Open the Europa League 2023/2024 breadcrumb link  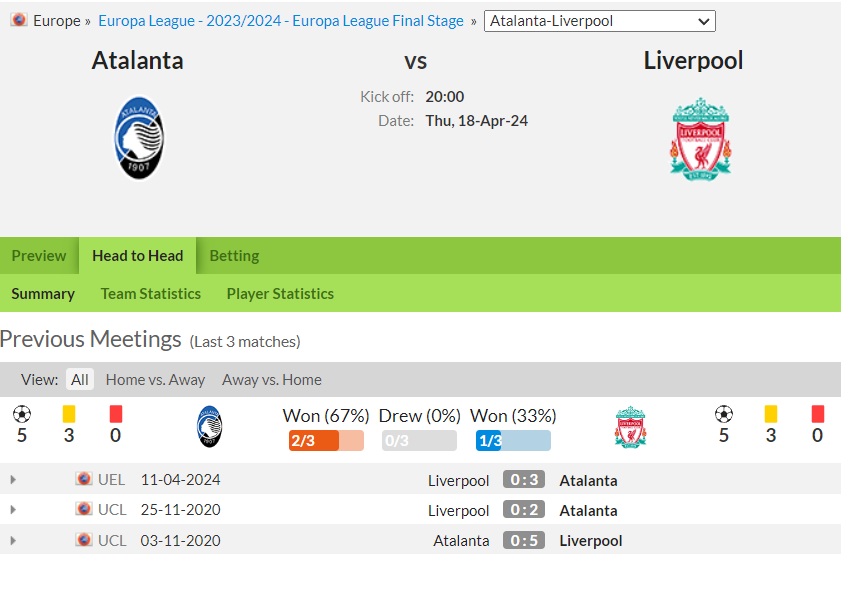click(x=281, y=21)
